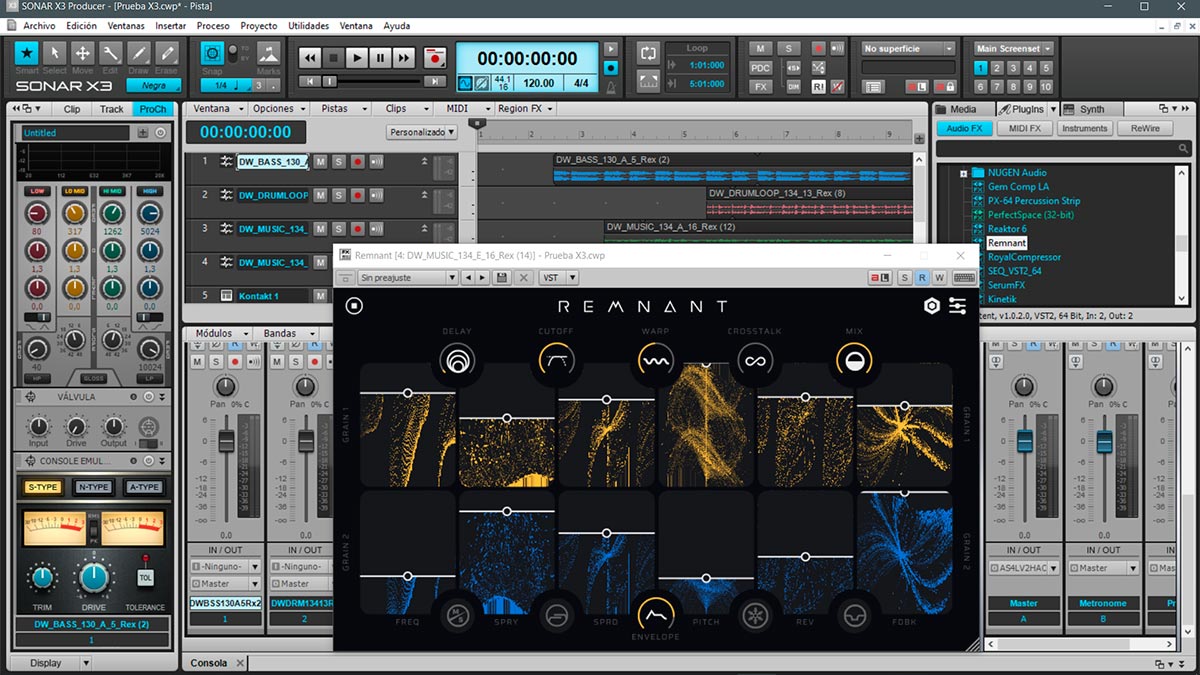
Task: Arm record on the DW_MUSIC_134 track 3
Action: point(356,229)
